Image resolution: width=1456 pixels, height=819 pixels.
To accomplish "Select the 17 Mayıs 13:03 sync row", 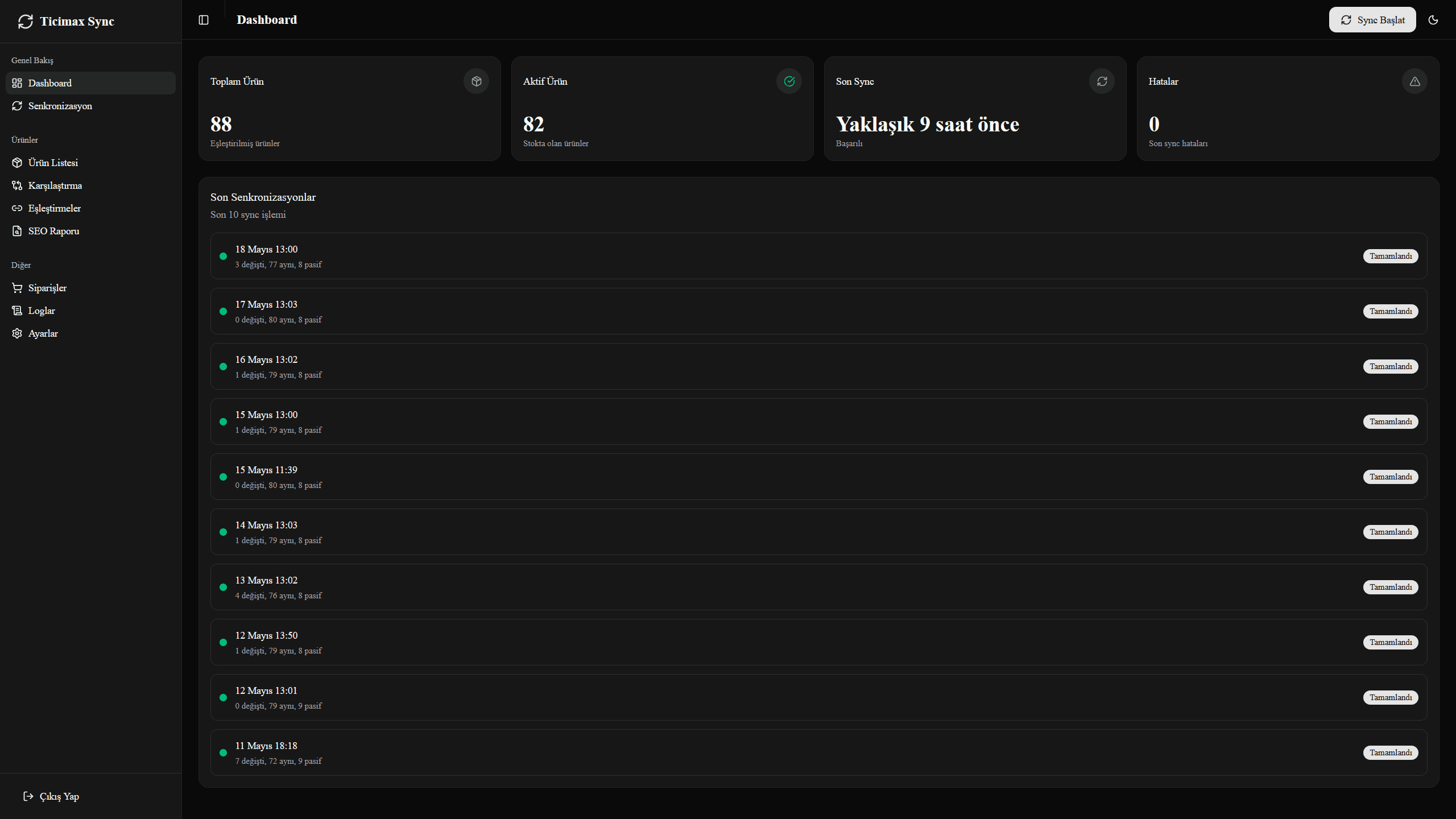I will pos(819,311).
